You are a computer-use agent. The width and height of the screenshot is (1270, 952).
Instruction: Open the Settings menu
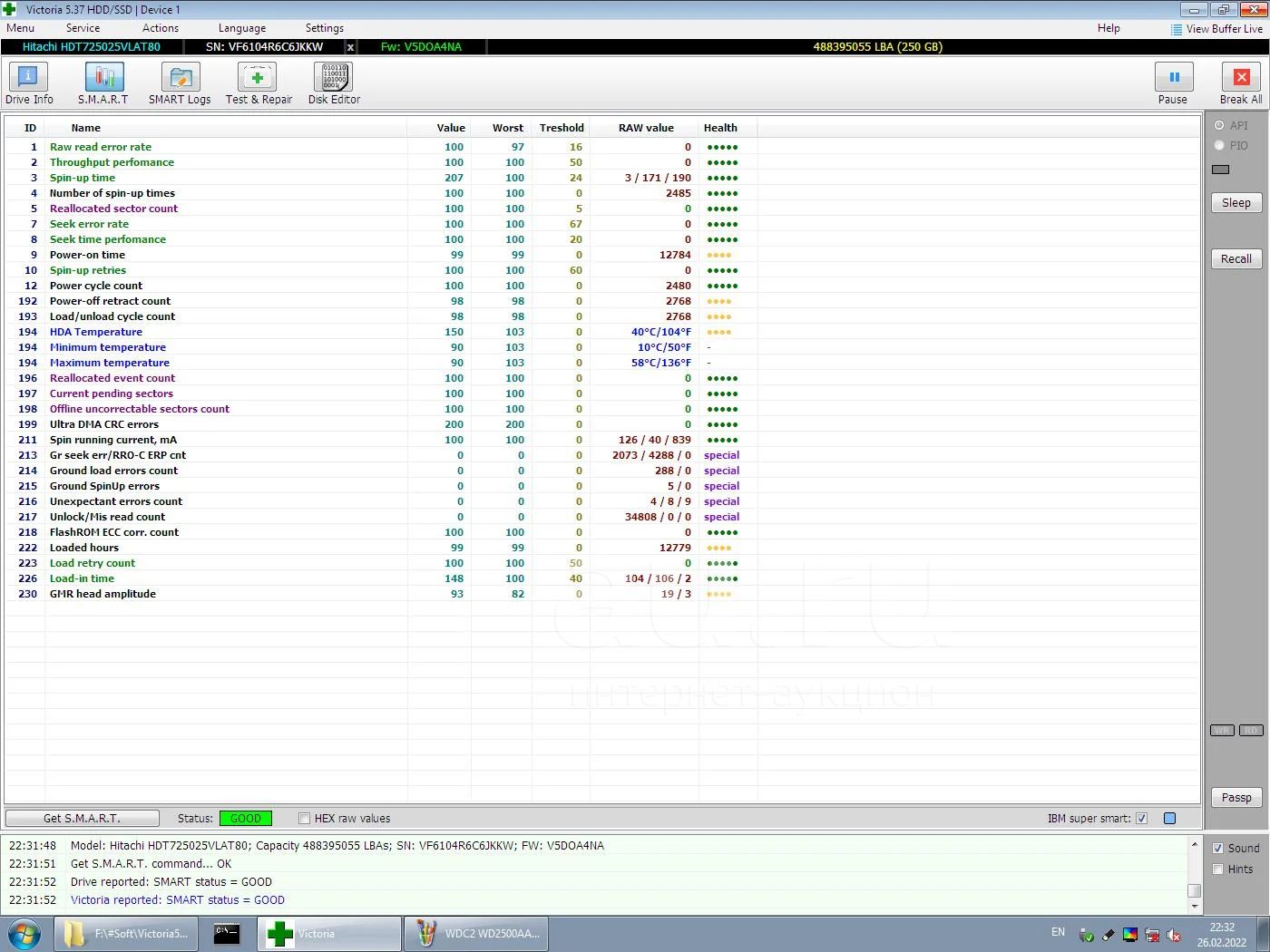coord(325,28)
